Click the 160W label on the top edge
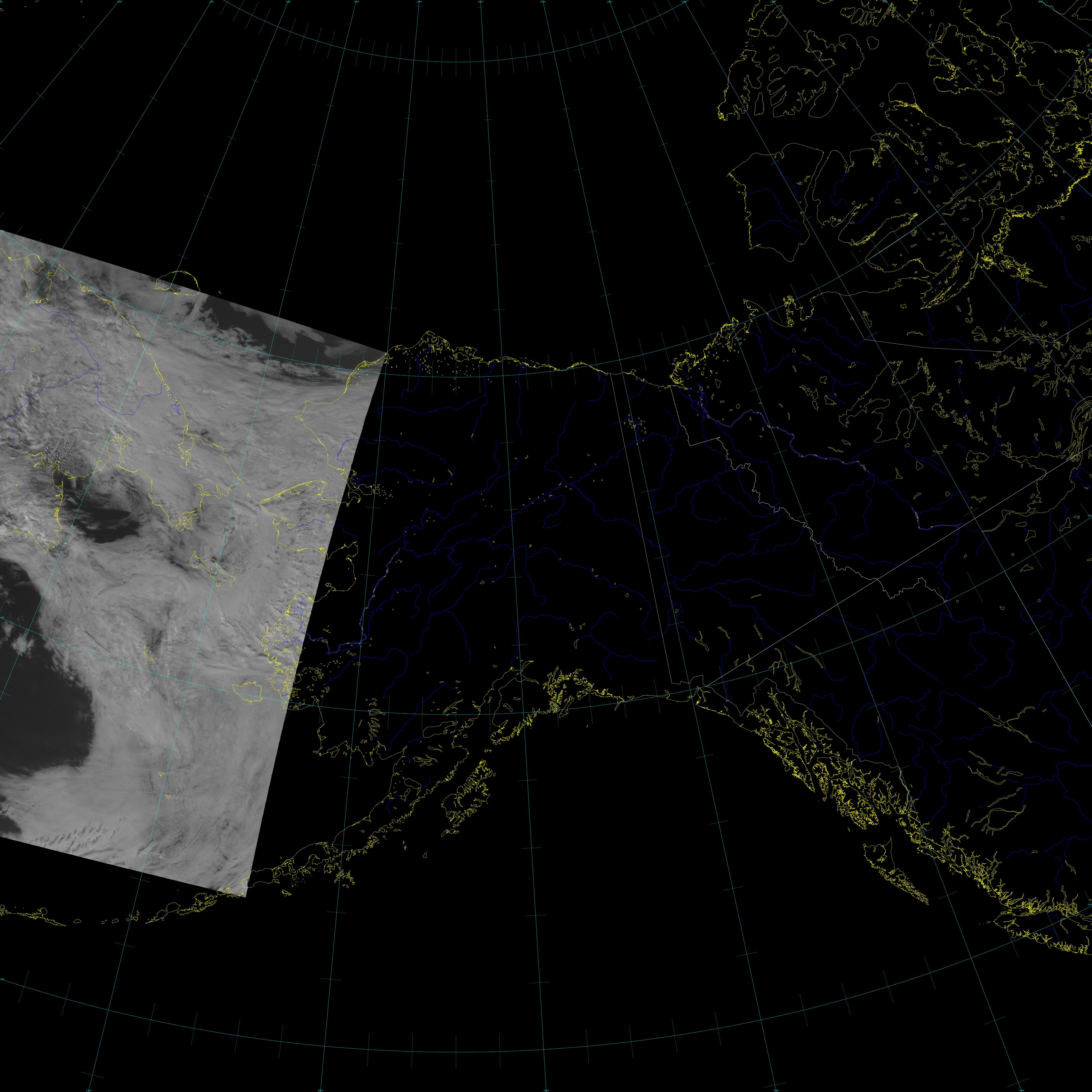 [x=419, y=2]
